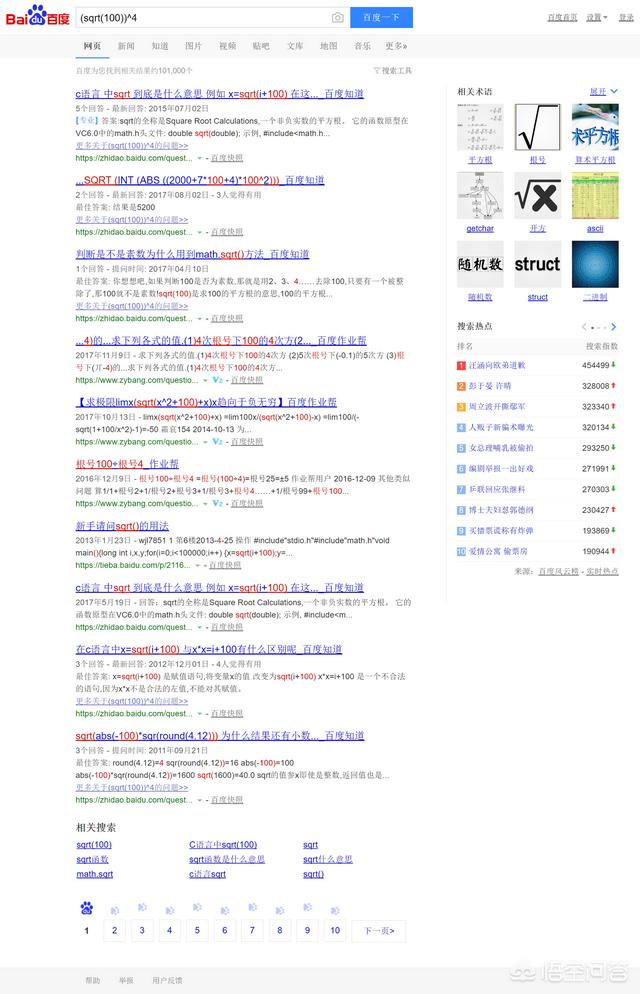Image resolution: width=640 pixels, height=994 pixels.
Task: Open related search c语言sqrt
Action: click(x=207, y=874)
